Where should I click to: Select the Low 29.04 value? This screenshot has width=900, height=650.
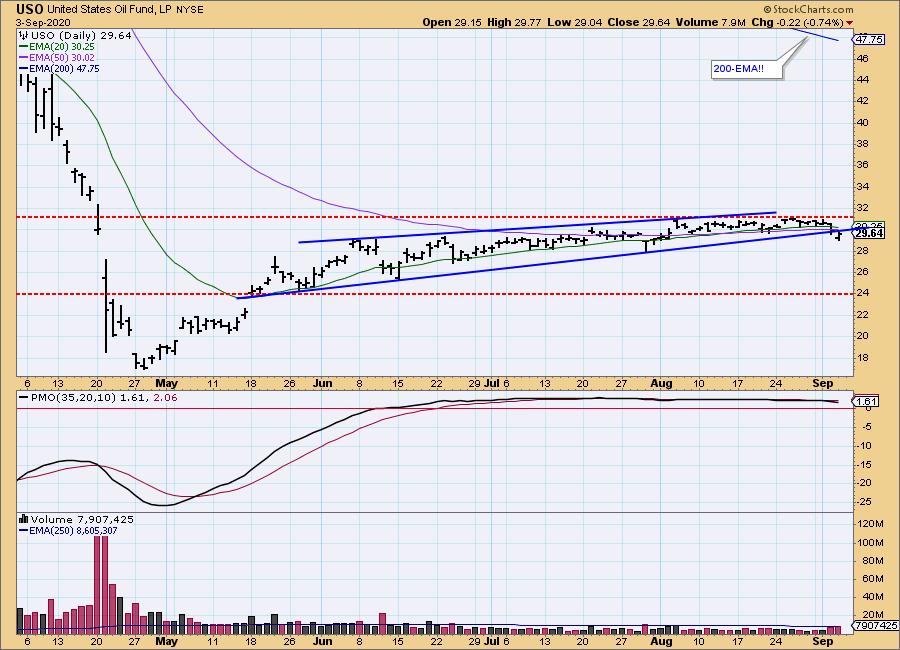tap(573, 22)
